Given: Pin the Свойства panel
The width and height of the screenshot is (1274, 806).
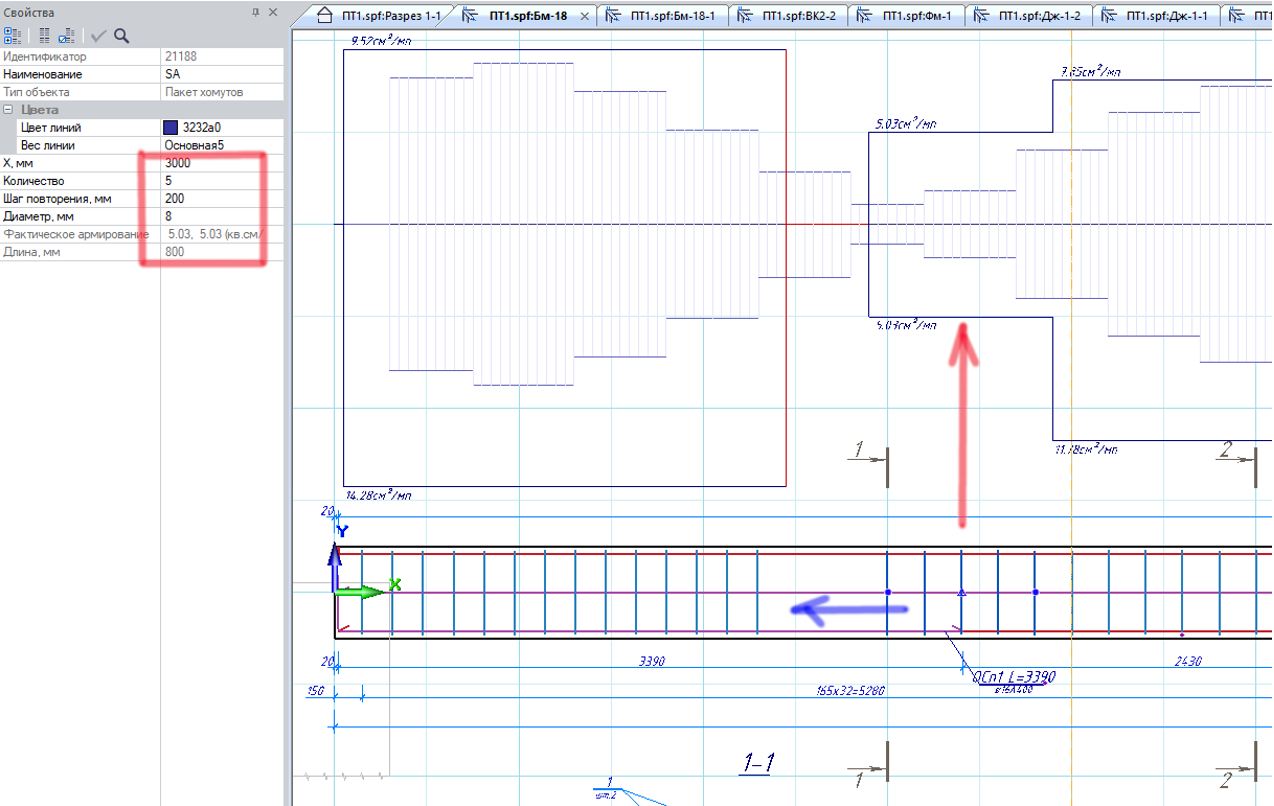Looking at the screenshot, I should (255, 12).
